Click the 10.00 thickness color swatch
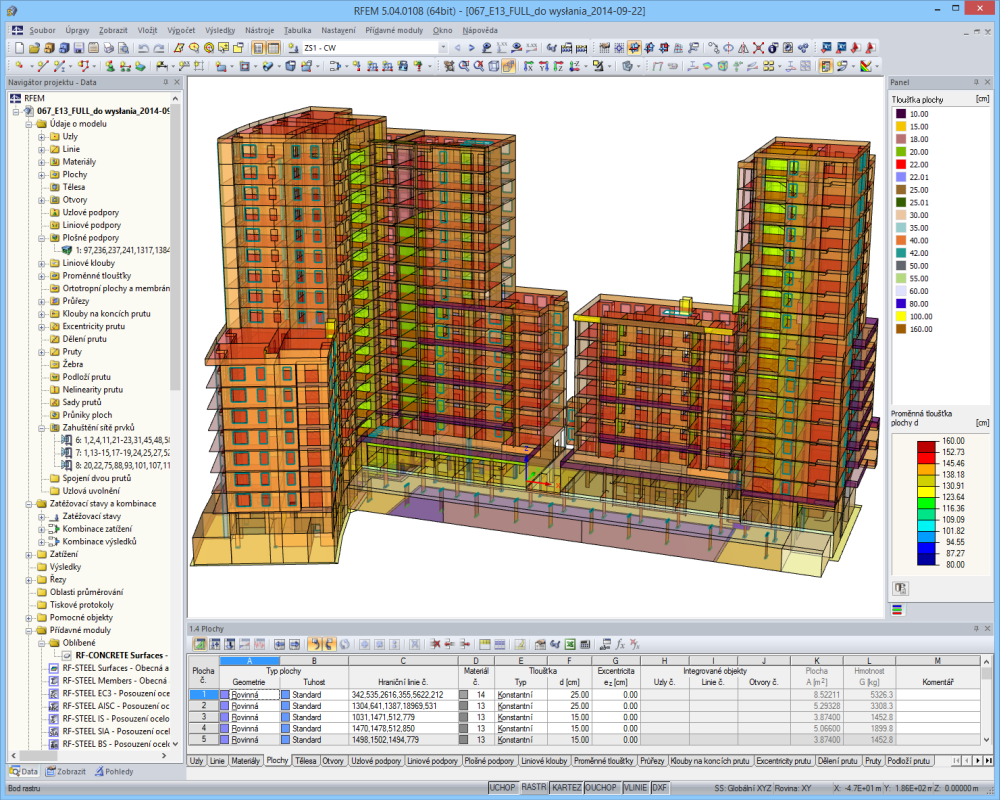 click(x=901, y=114)
